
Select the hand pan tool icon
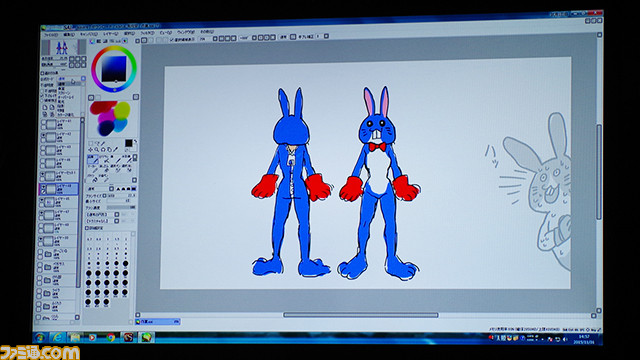109,150
